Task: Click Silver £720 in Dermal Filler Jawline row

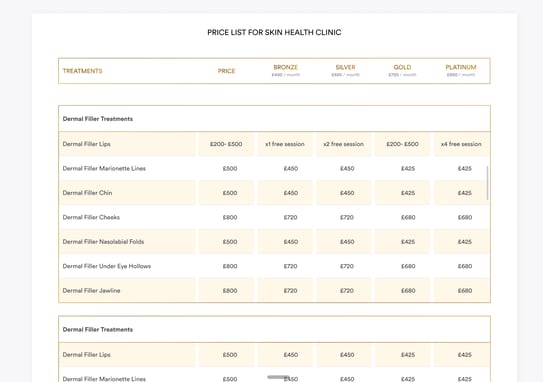Action: point(347,291)
